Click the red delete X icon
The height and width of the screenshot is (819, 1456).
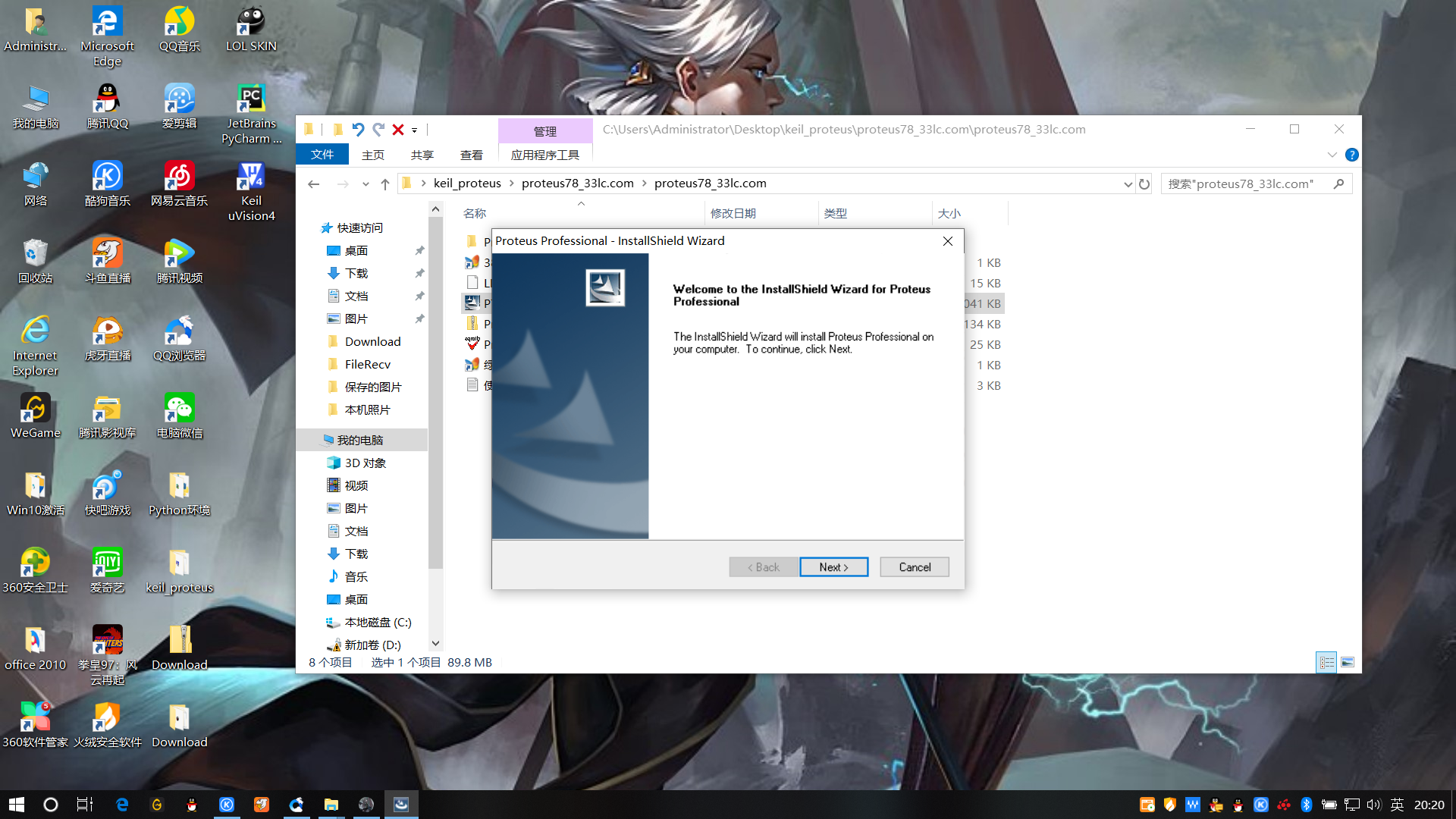click(x=397, y=130)
